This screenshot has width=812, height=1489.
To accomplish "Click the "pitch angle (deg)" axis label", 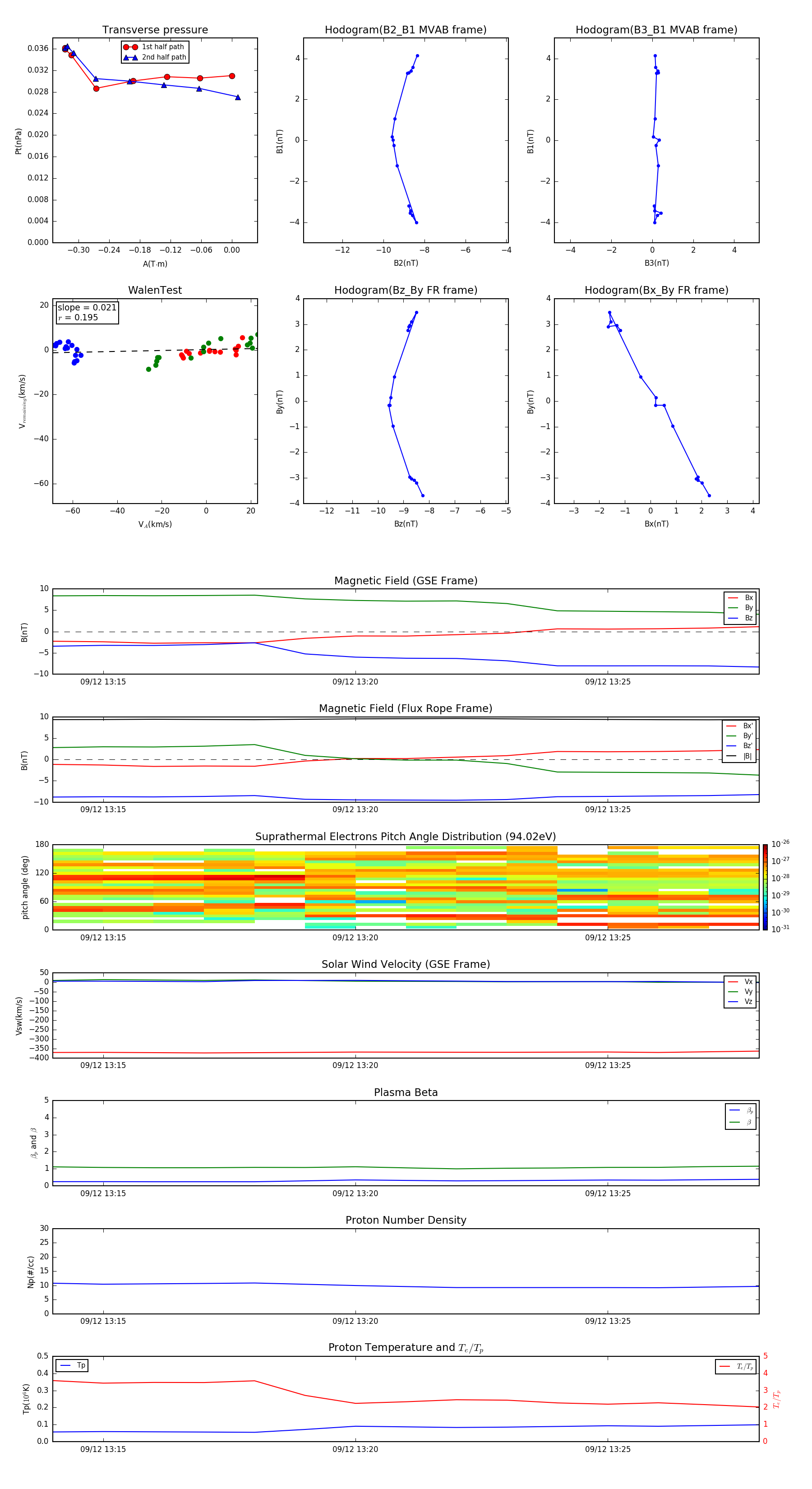I will tap(25, 887).
